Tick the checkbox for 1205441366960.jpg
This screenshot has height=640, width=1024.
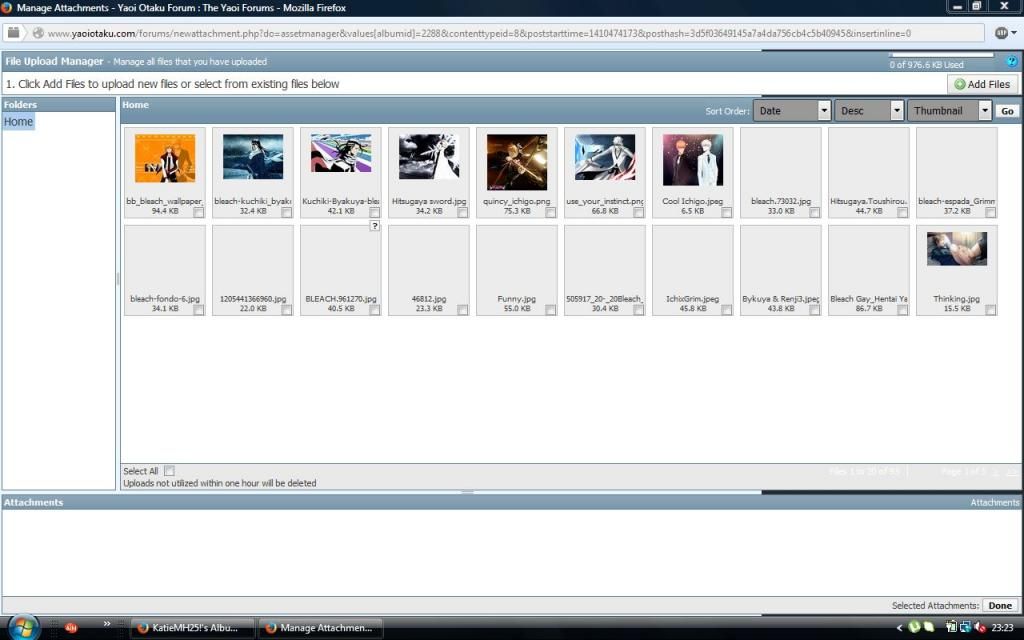pyautogui.click(x=287, y=310)
